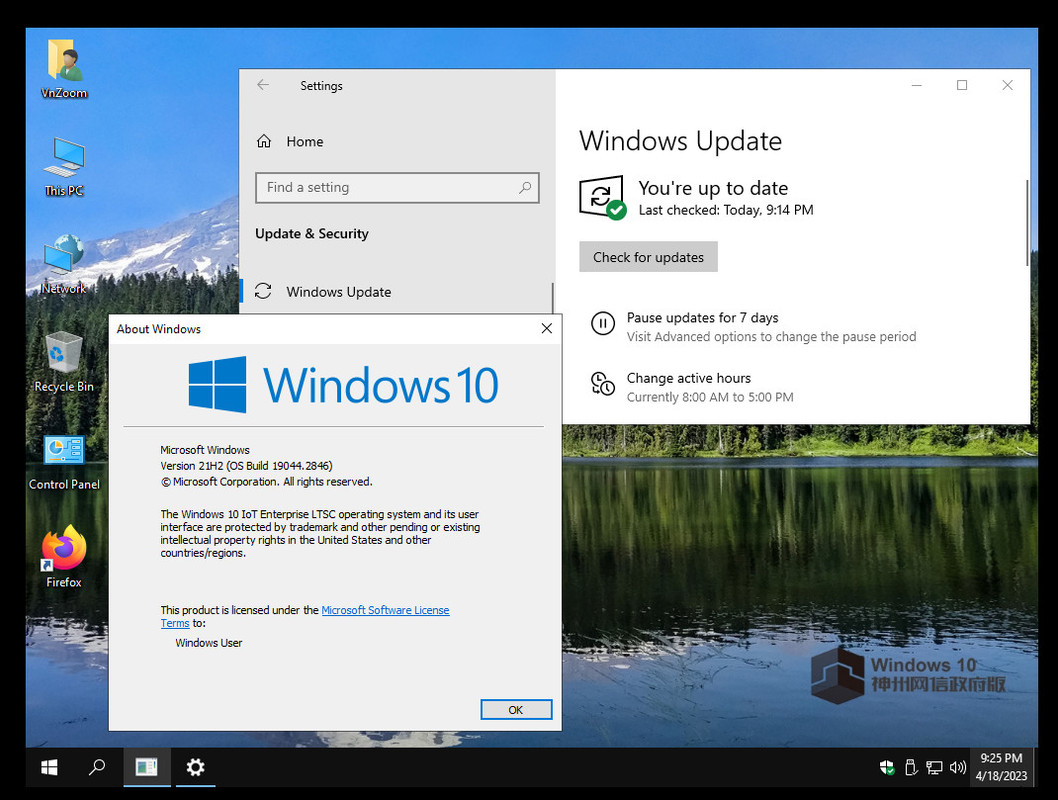
Task: Select the winver taskbar app icon
Action: [x=146, y=767]
